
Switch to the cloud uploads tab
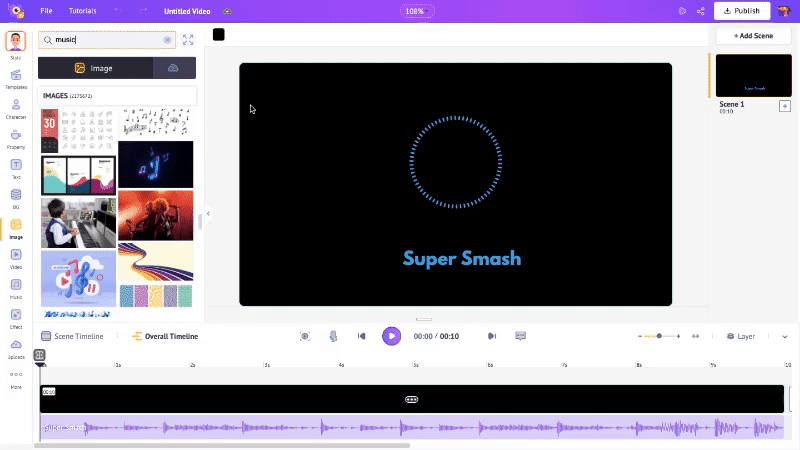(x=174, y=68)
